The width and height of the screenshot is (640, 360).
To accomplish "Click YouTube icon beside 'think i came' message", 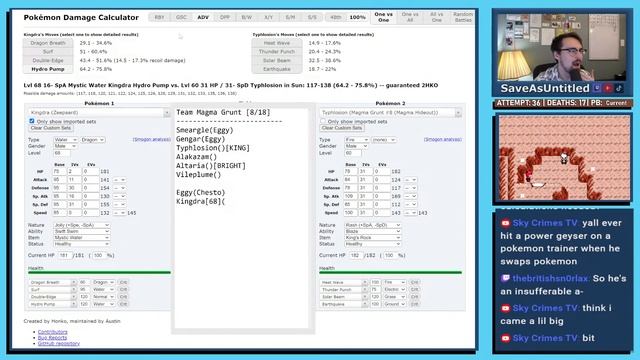I will click(x=505, y=308).
